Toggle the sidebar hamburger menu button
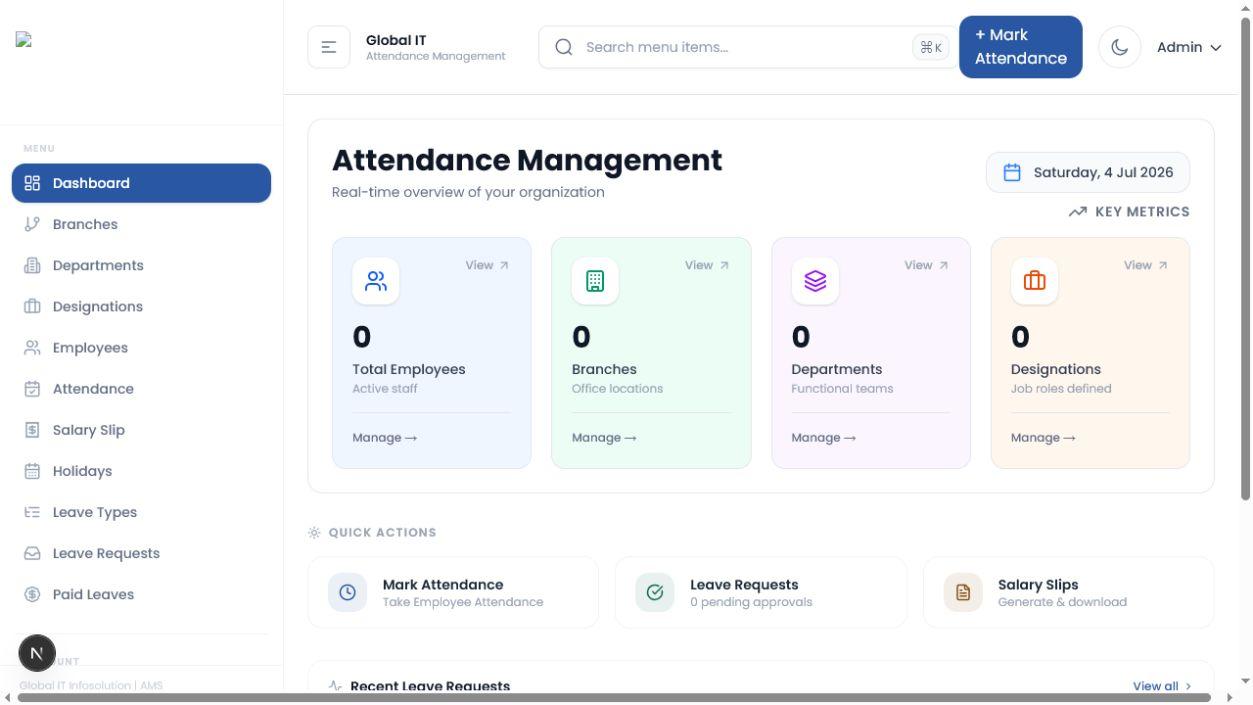Image resolution: width=1253 pixels, height=705 pixels. (329, 47)
